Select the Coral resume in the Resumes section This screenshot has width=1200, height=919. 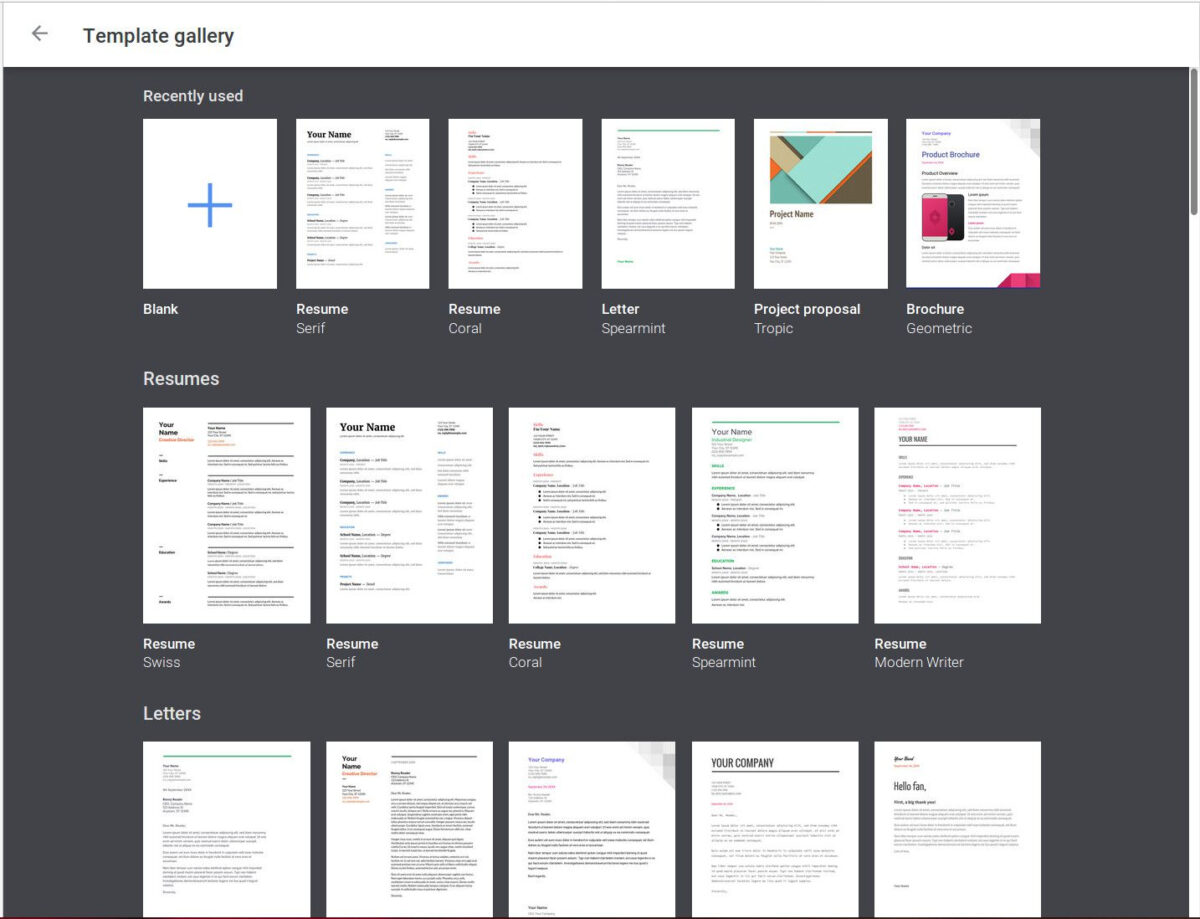[591, 513]
